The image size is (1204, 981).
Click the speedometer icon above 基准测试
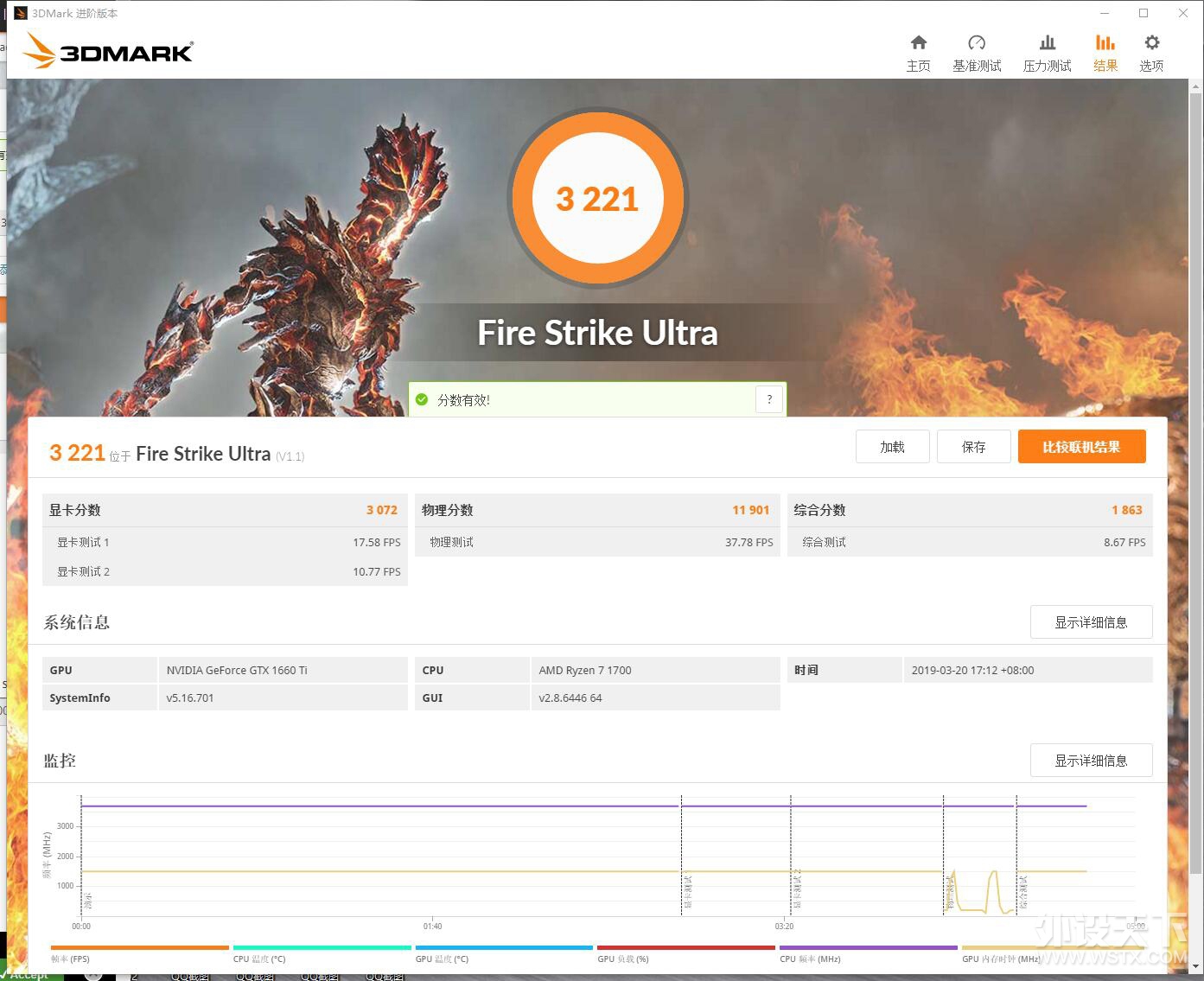(x=977, y=42)
